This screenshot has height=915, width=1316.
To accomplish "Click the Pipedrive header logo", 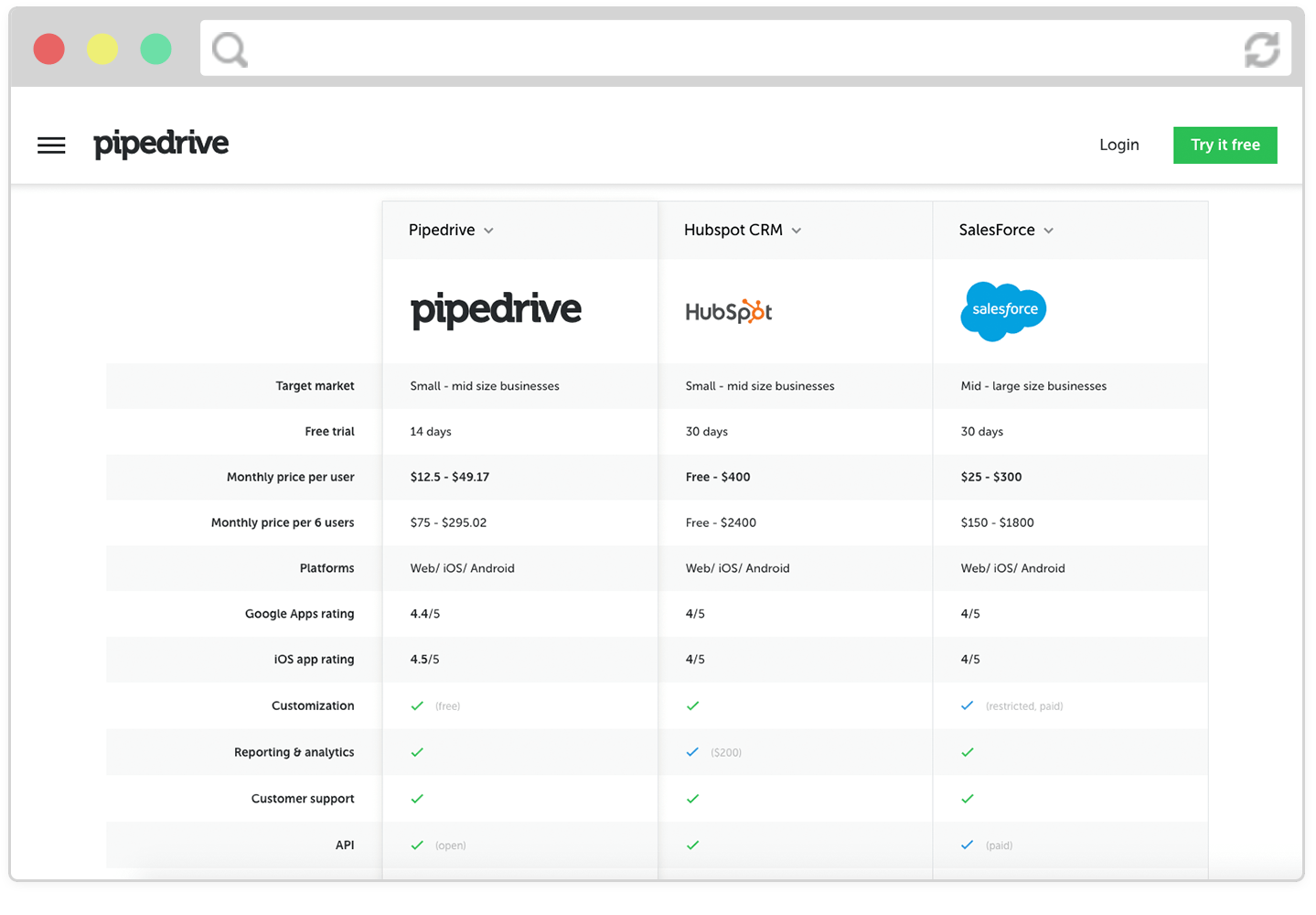I will tap(161, 144).
